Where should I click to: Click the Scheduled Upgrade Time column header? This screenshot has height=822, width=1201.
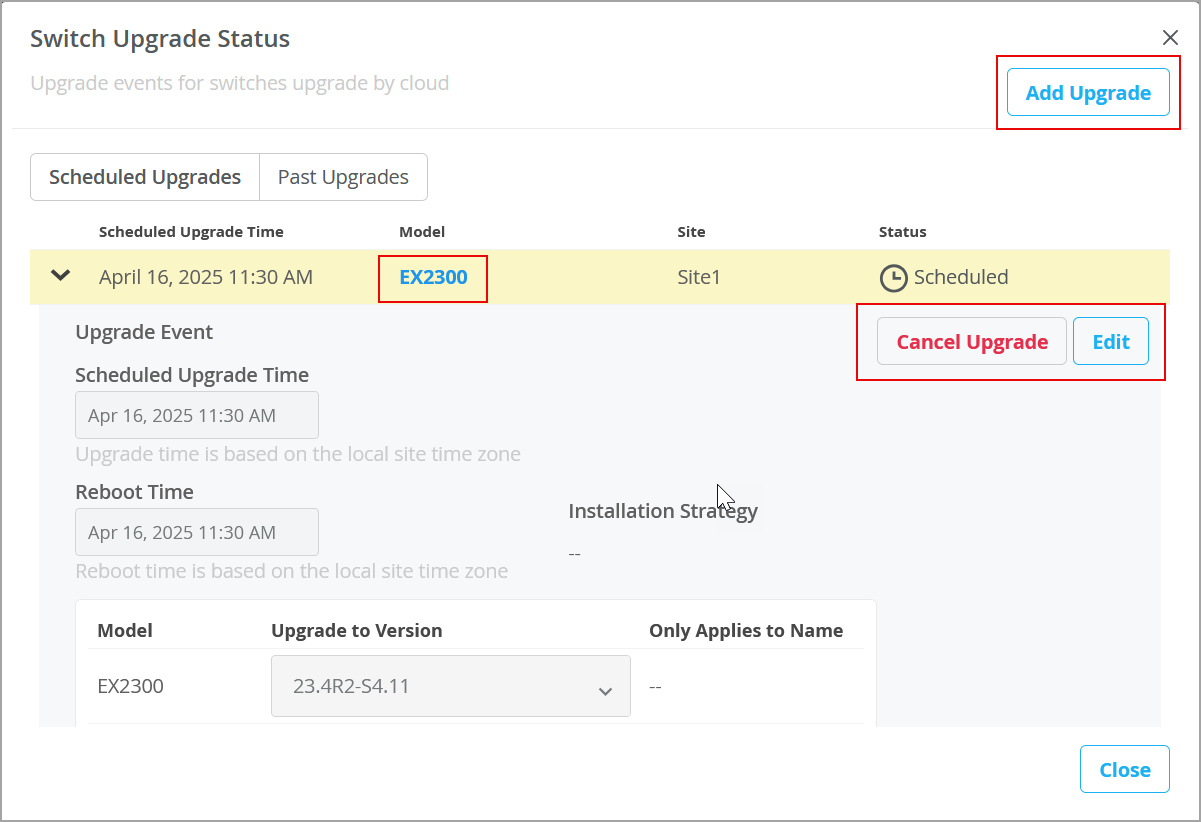191,232
